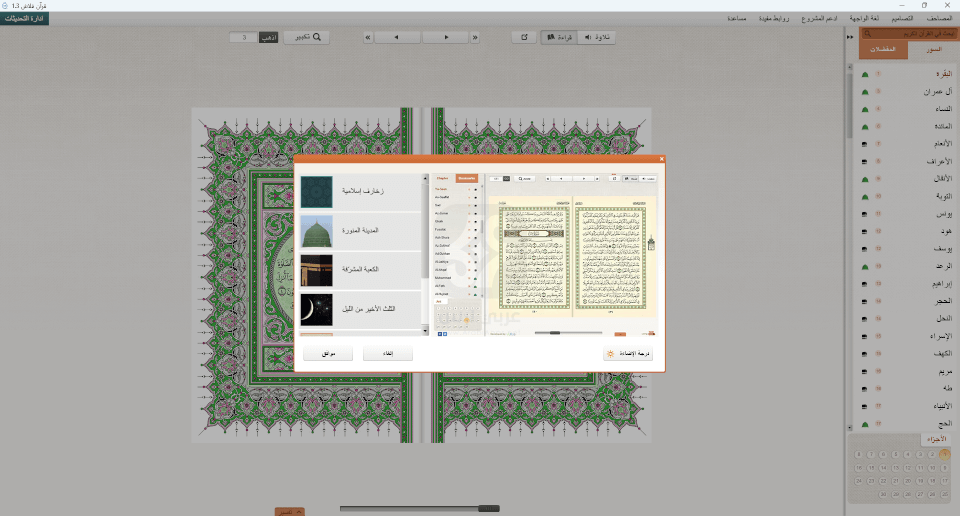
Task: Confirm the theme with the موافق button
Action: click(328, 354)
